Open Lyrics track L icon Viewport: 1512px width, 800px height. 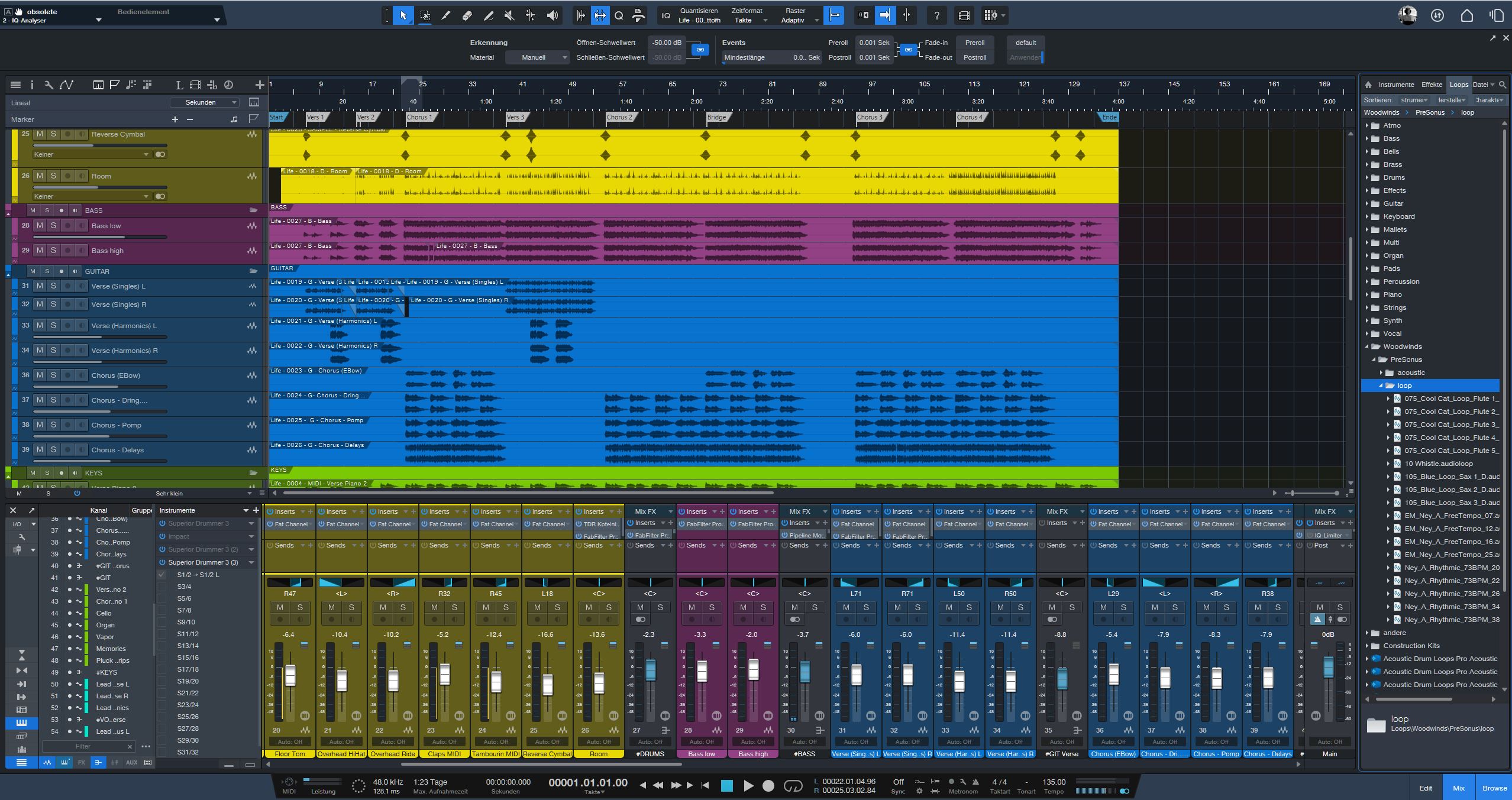tap(179, 85)
